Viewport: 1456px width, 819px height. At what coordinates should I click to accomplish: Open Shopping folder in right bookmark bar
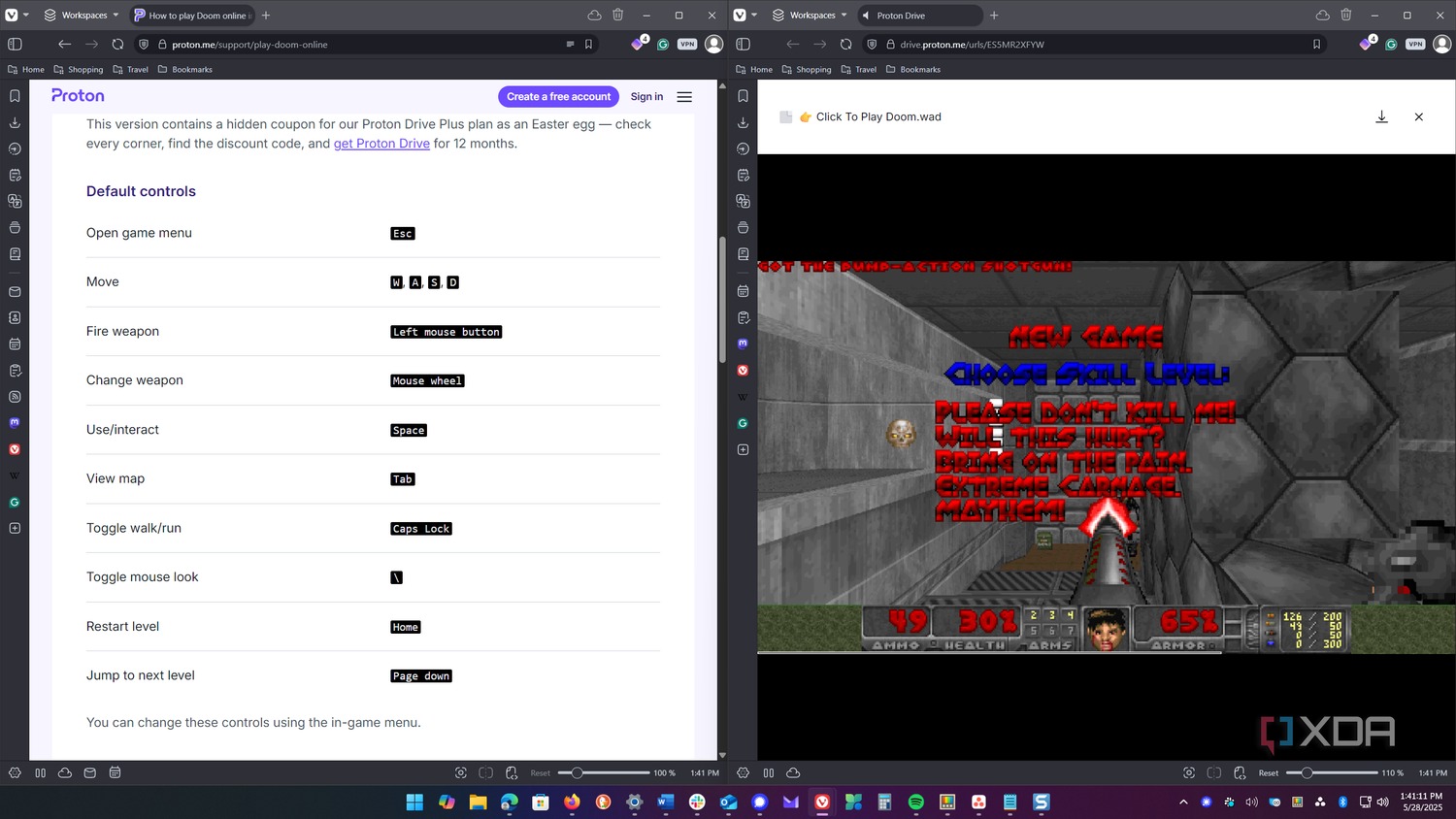coord(807,69)
